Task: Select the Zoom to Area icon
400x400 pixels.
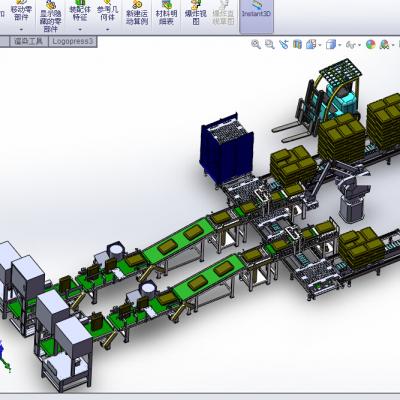Action: [270, 44]
